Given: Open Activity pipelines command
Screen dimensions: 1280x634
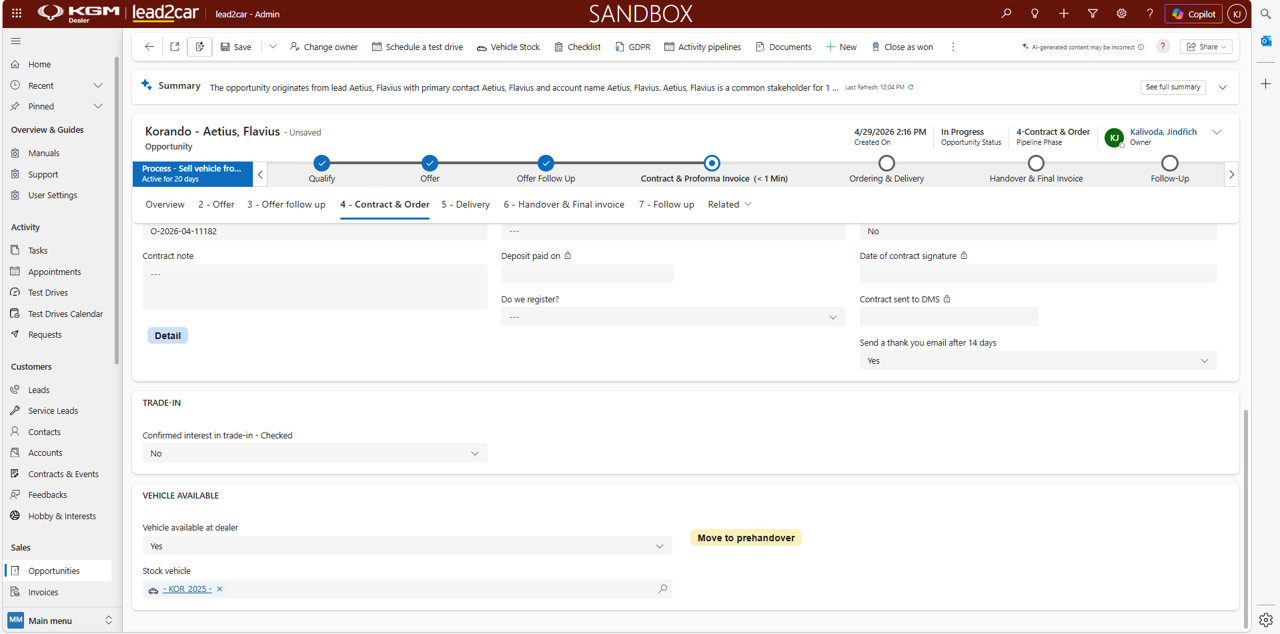Looking at the screenshot, I should [702, 47].
